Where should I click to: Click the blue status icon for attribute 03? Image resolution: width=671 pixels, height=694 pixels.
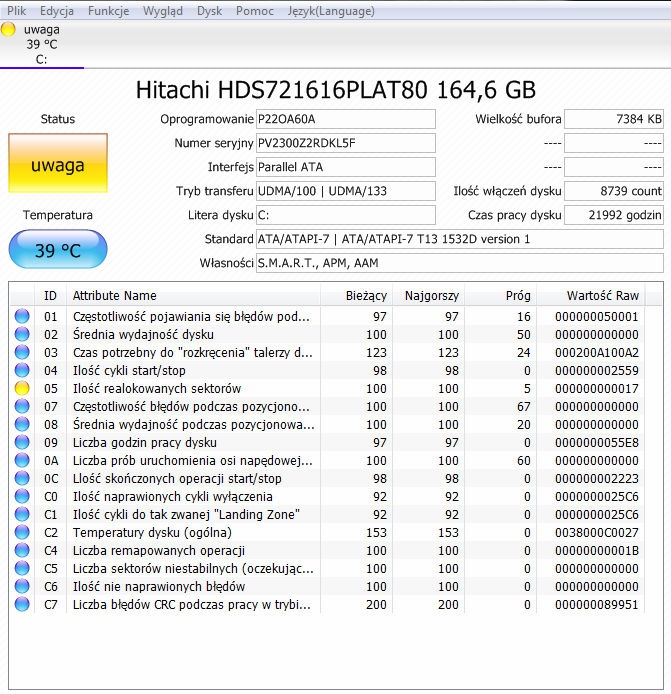22,352
